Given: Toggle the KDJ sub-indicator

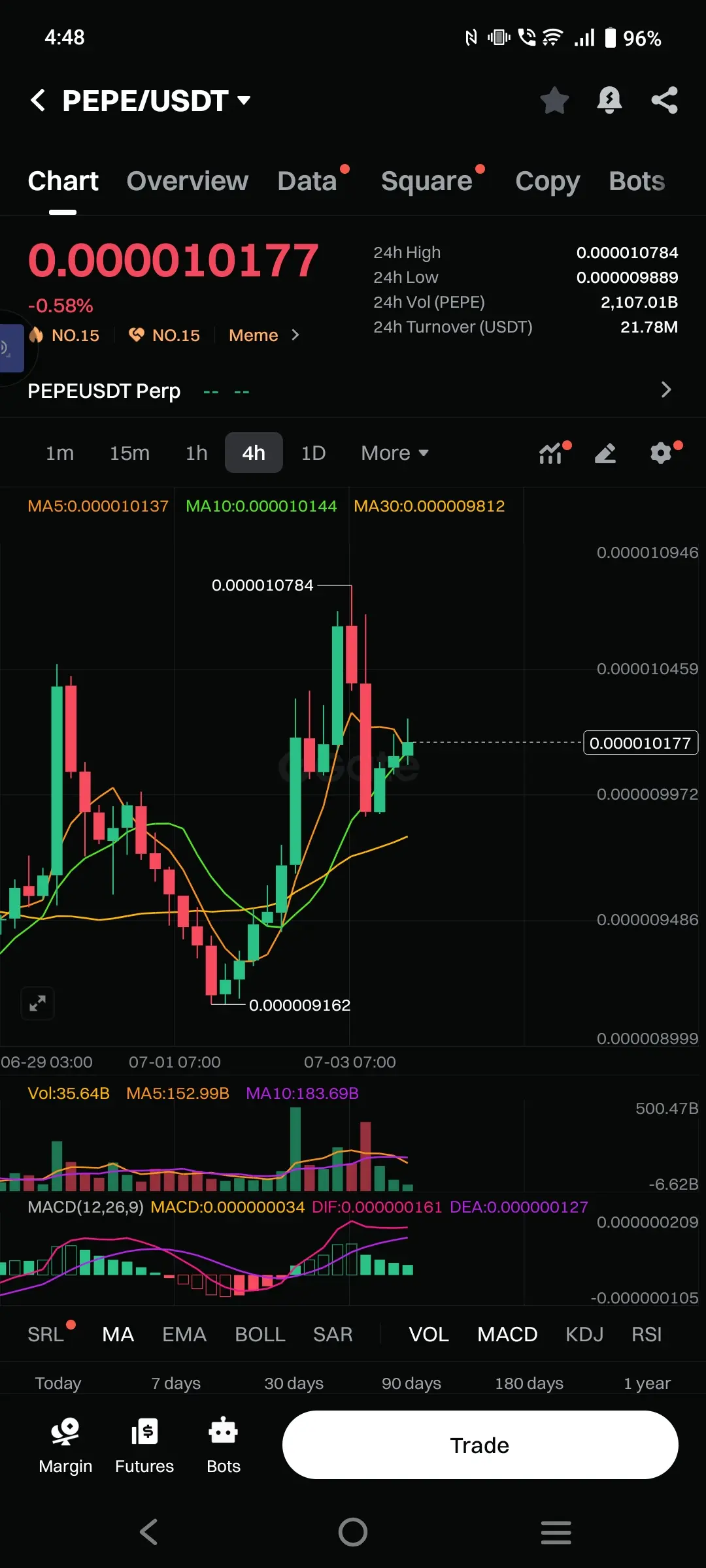Looking at the screenshot, I should click(584, 1334).
